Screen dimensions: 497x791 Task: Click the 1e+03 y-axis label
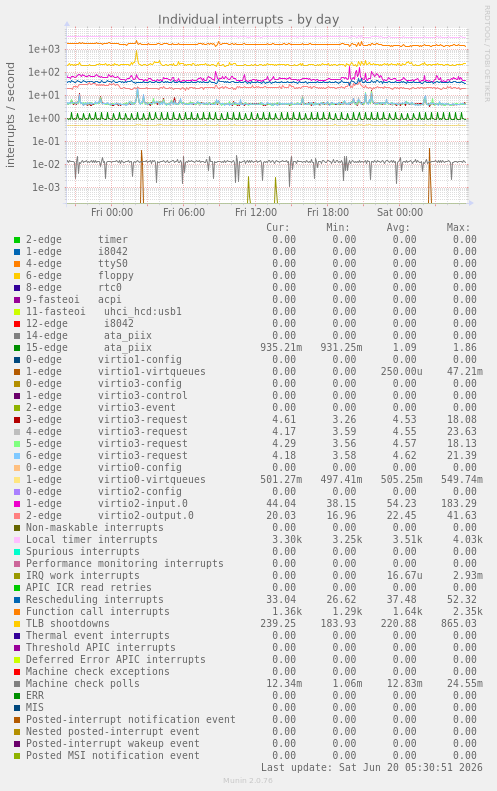tap(44, 49)
